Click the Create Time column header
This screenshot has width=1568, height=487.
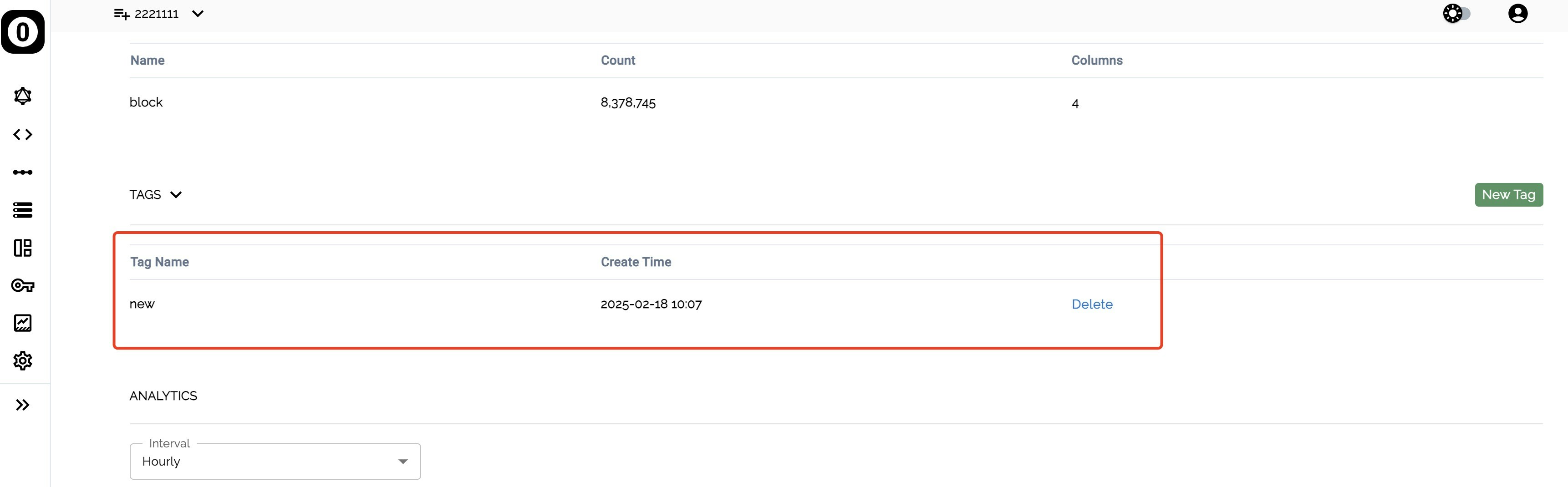click(636, 262)
